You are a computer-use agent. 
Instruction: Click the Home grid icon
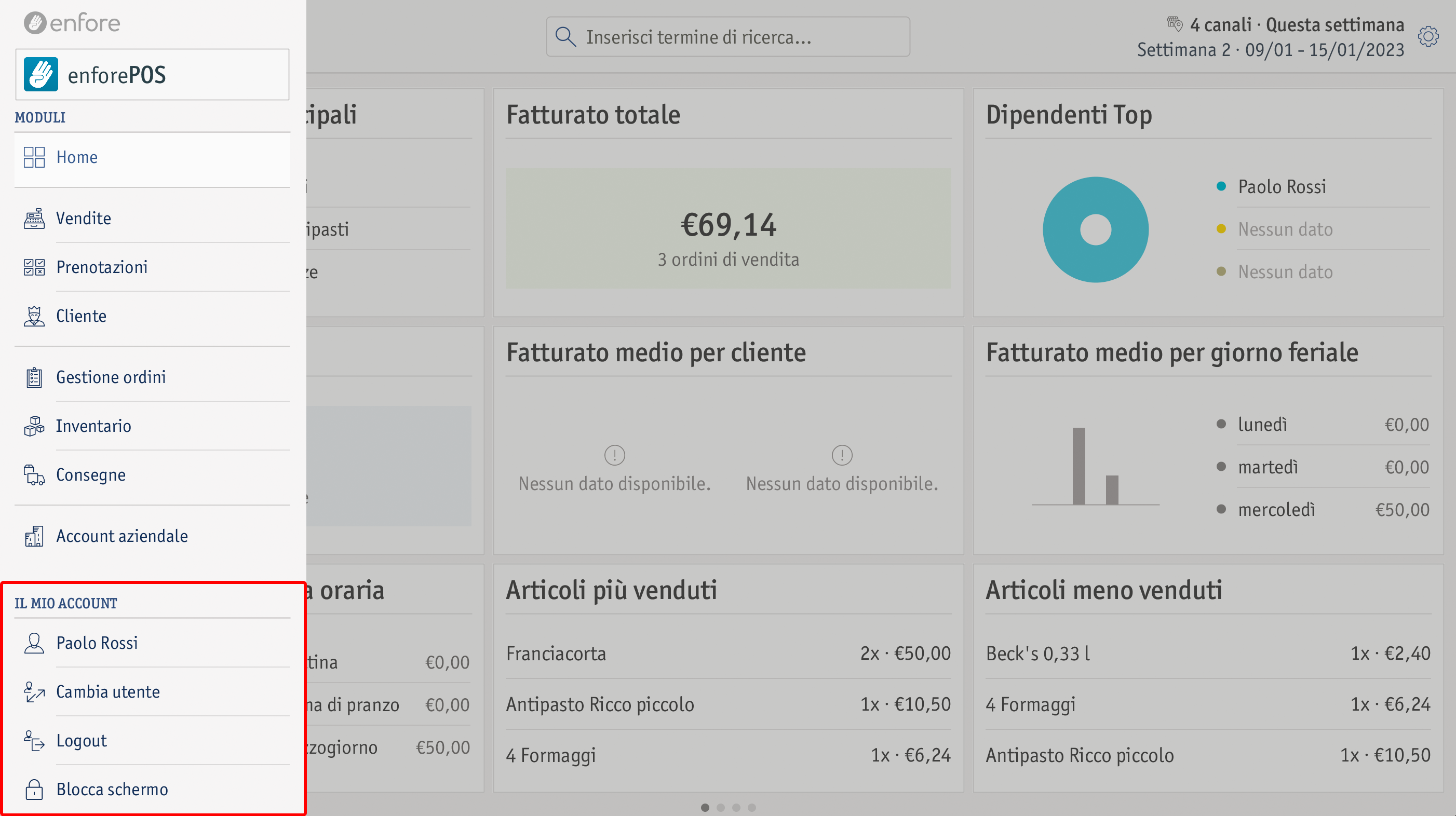click(x=34, y=157)
